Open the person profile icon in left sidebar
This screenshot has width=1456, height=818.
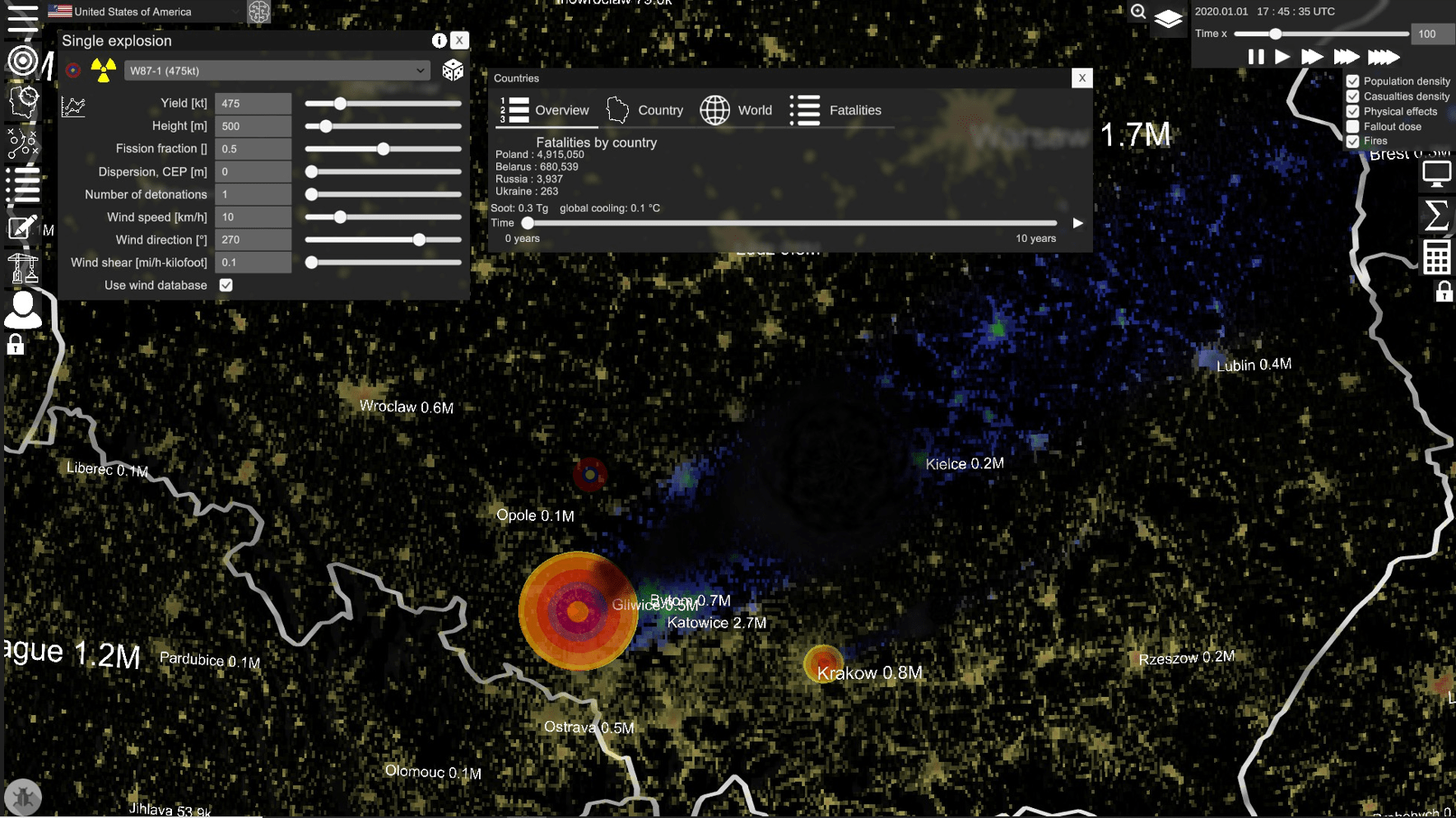[23, 310]
